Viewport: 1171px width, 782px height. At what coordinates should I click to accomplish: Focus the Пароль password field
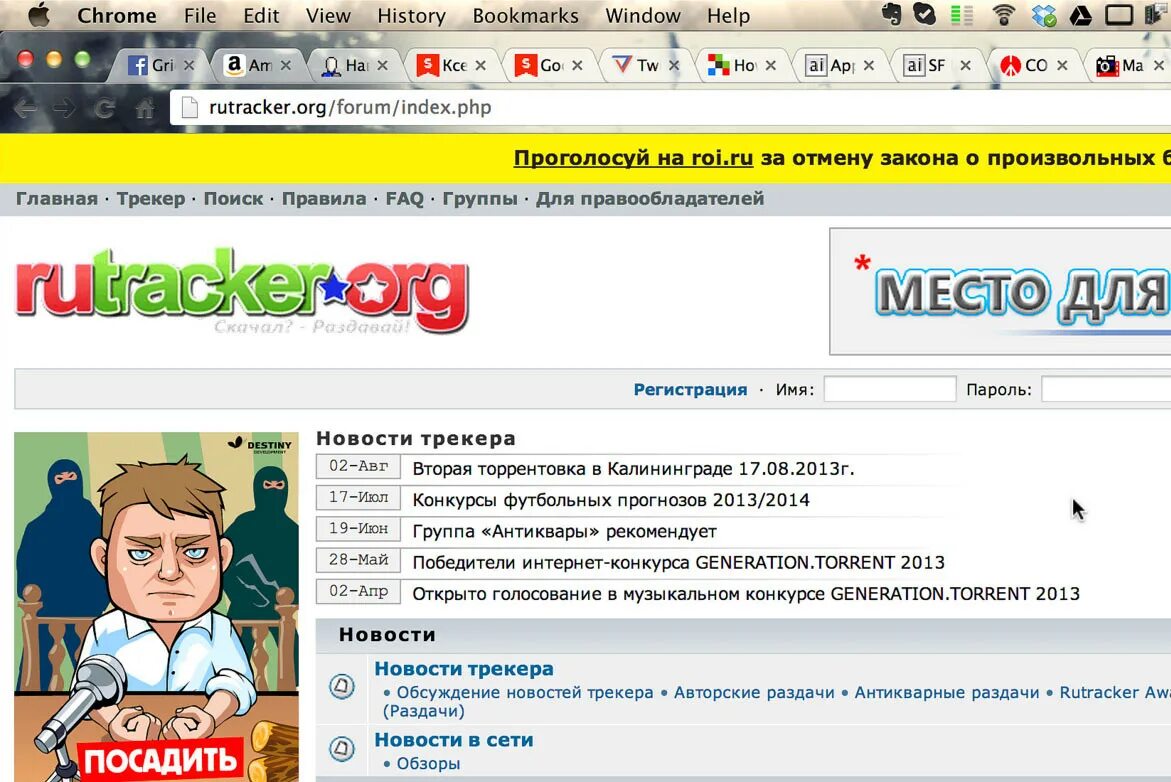[1106, 389]
